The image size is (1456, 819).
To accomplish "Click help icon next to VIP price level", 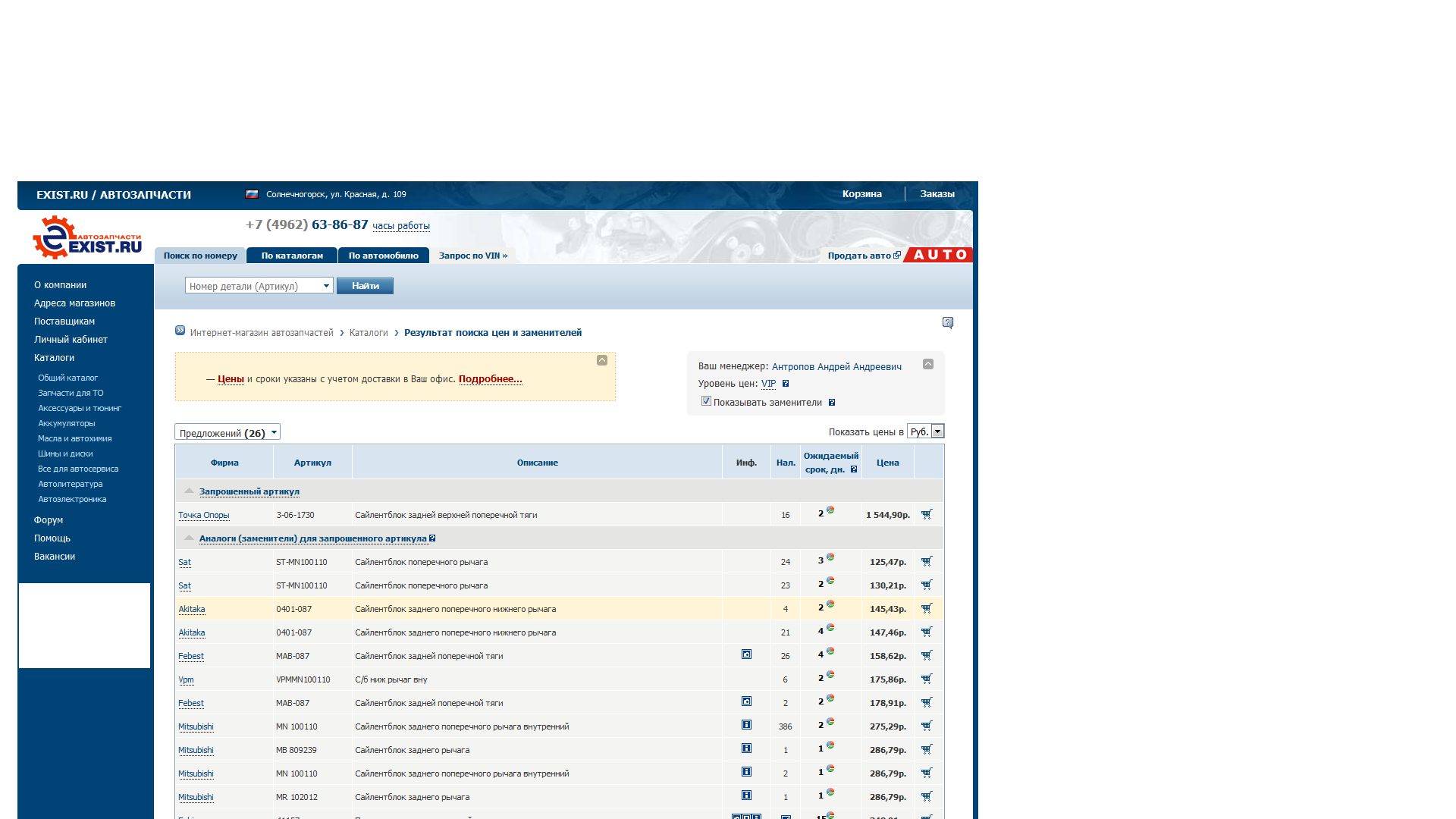I will coord(786,384).
